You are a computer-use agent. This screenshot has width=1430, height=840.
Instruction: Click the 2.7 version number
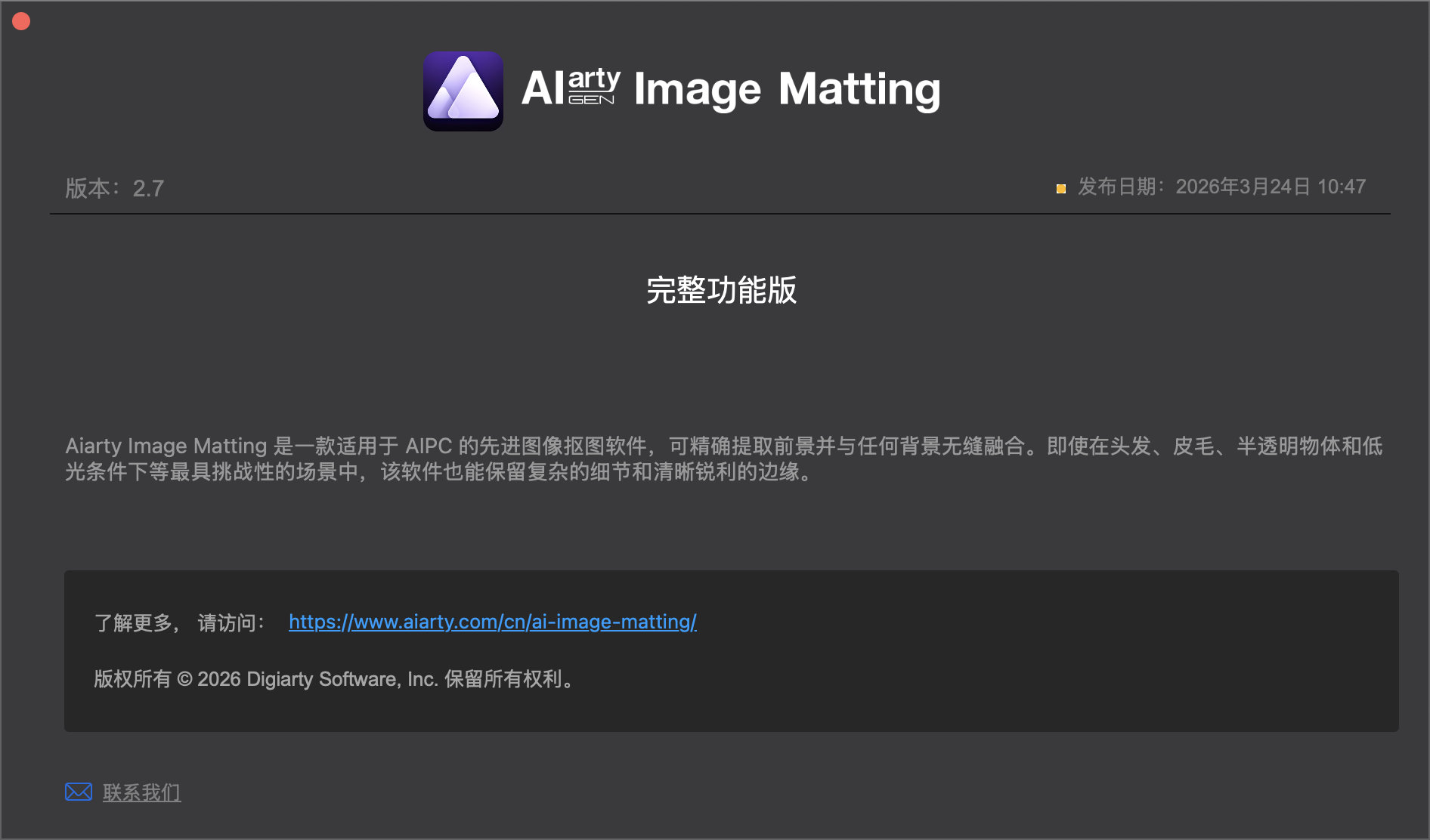click(148, 188)
